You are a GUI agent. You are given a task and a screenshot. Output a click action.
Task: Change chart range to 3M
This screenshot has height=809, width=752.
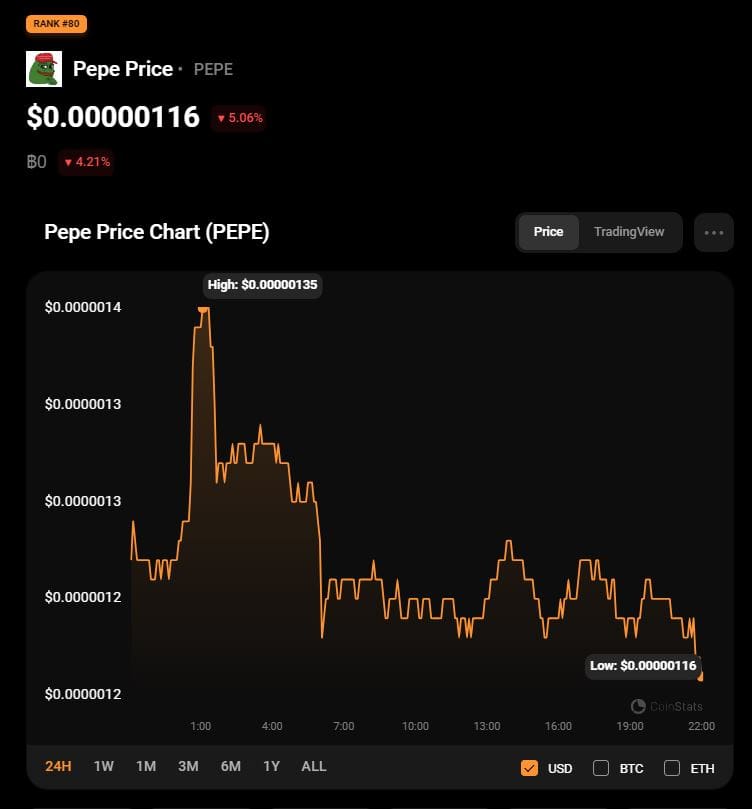click(188, 766)
